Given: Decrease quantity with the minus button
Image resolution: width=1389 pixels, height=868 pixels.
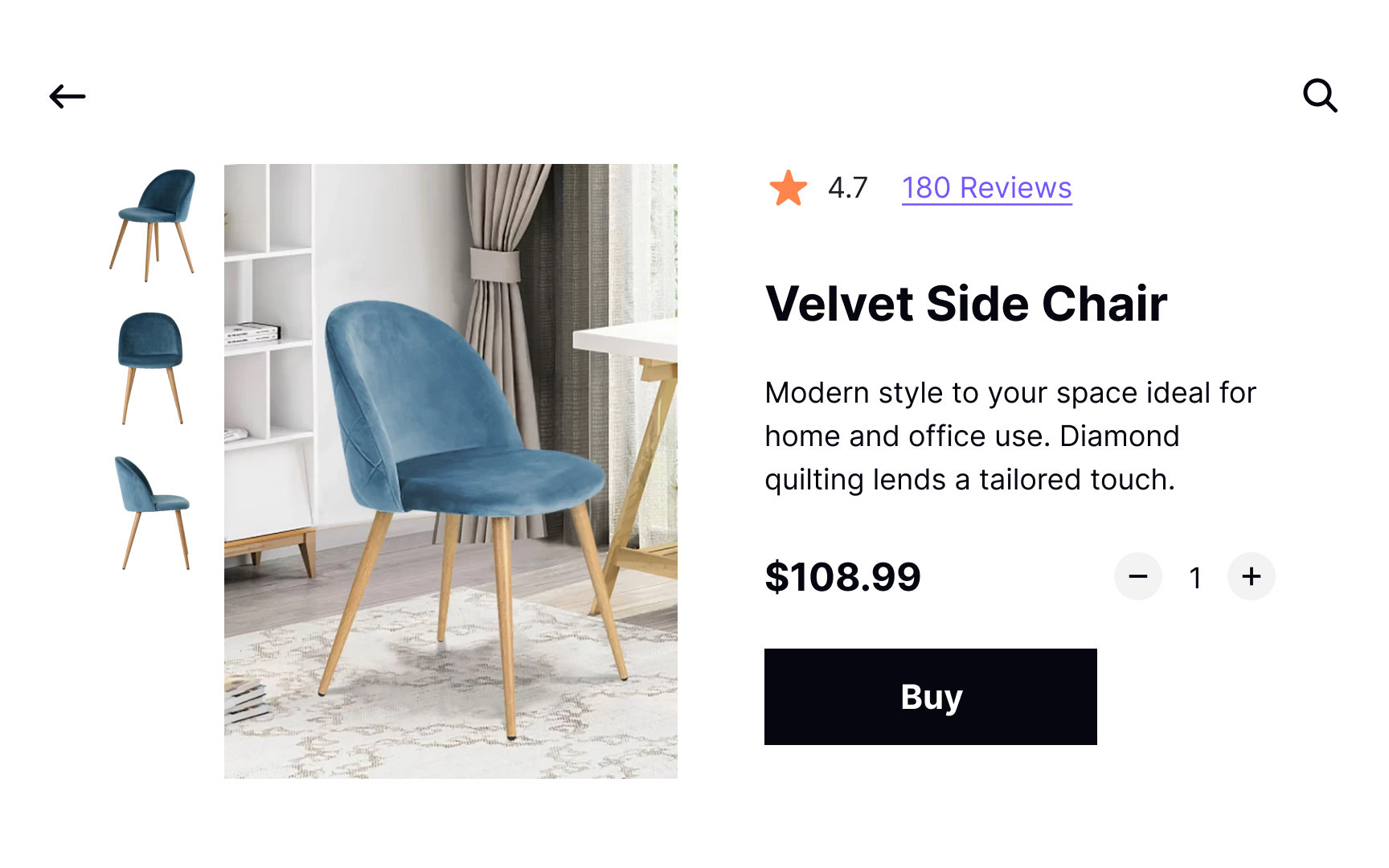Looking at the screenshot, I should (x=1138, y=576).
